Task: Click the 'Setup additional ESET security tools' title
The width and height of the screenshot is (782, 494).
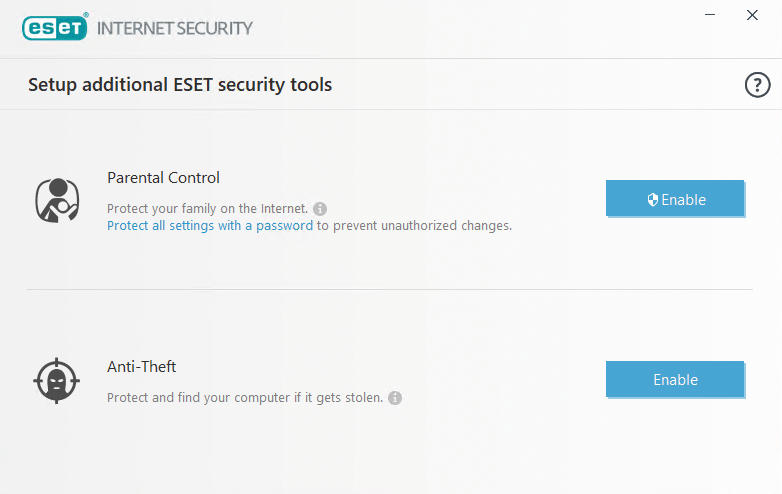Action: tap(180, 85)
